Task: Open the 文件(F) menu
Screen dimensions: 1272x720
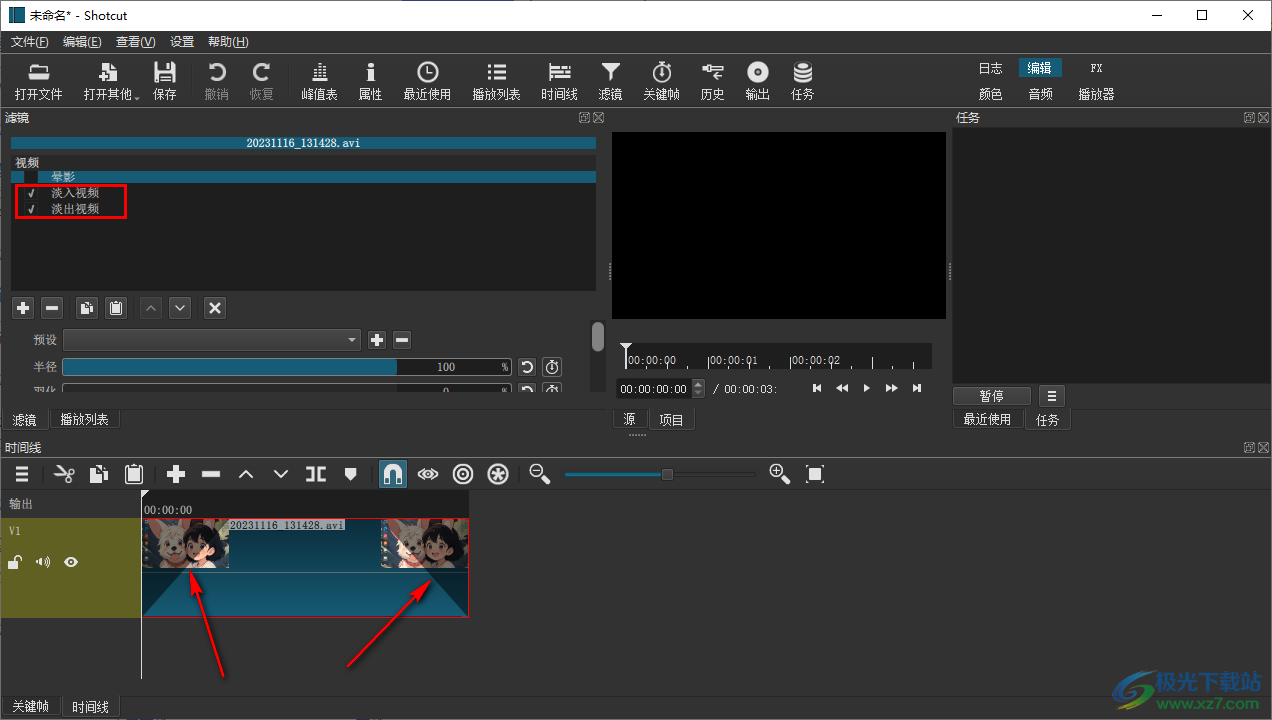Action: [29, 42]
